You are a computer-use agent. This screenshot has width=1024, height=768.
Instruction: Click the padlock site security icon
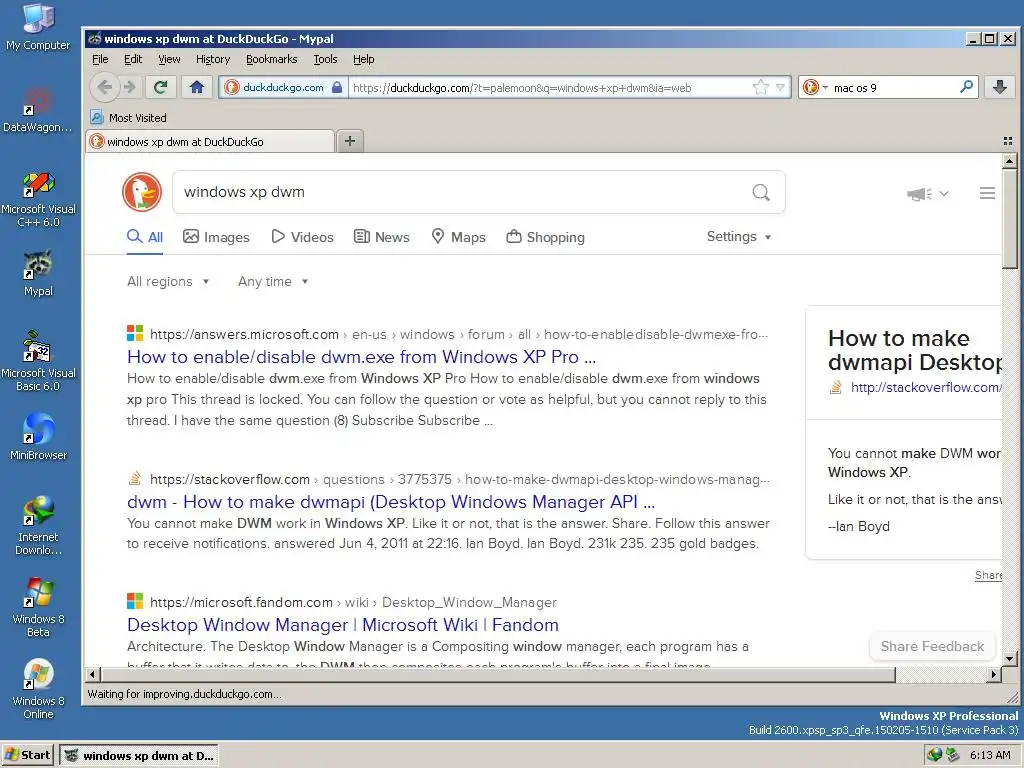point(337,87)
